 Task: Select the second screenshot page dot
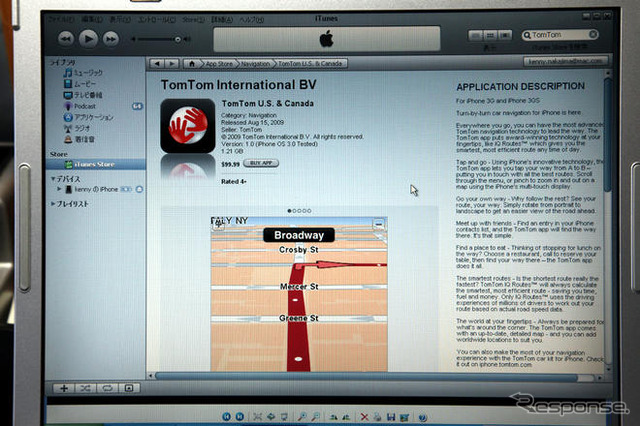(294, 211)
